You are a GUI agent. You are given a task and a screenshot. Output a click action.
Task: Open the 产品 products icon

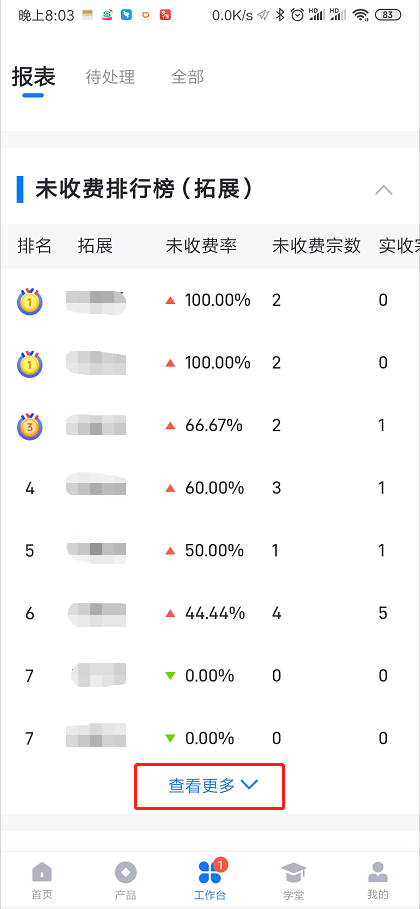[x=126, y=871]
